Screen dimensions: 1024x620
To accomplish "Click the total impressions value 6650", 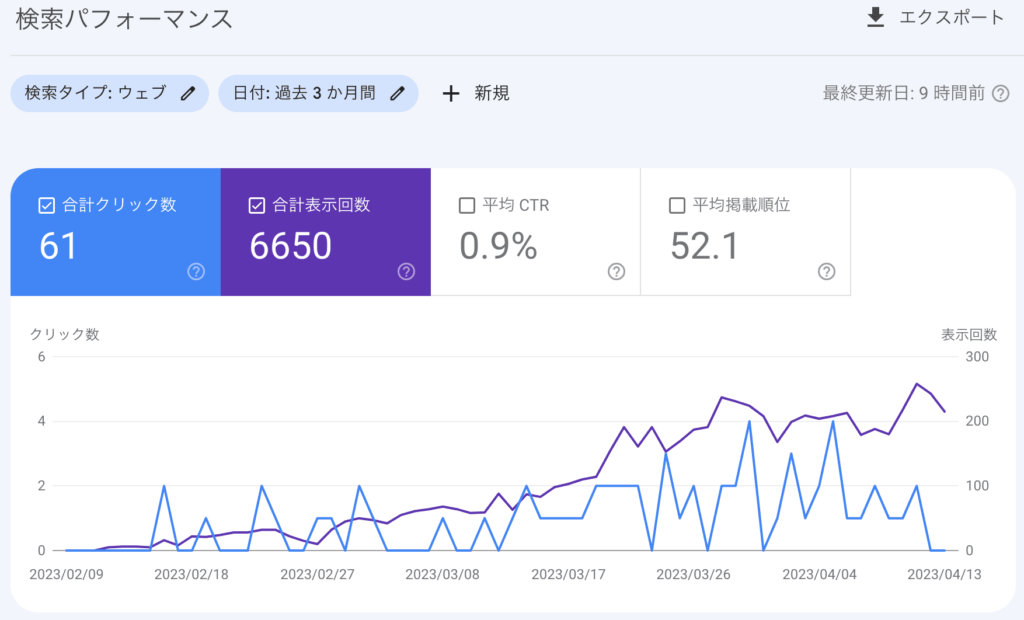I will coord(291,246).
